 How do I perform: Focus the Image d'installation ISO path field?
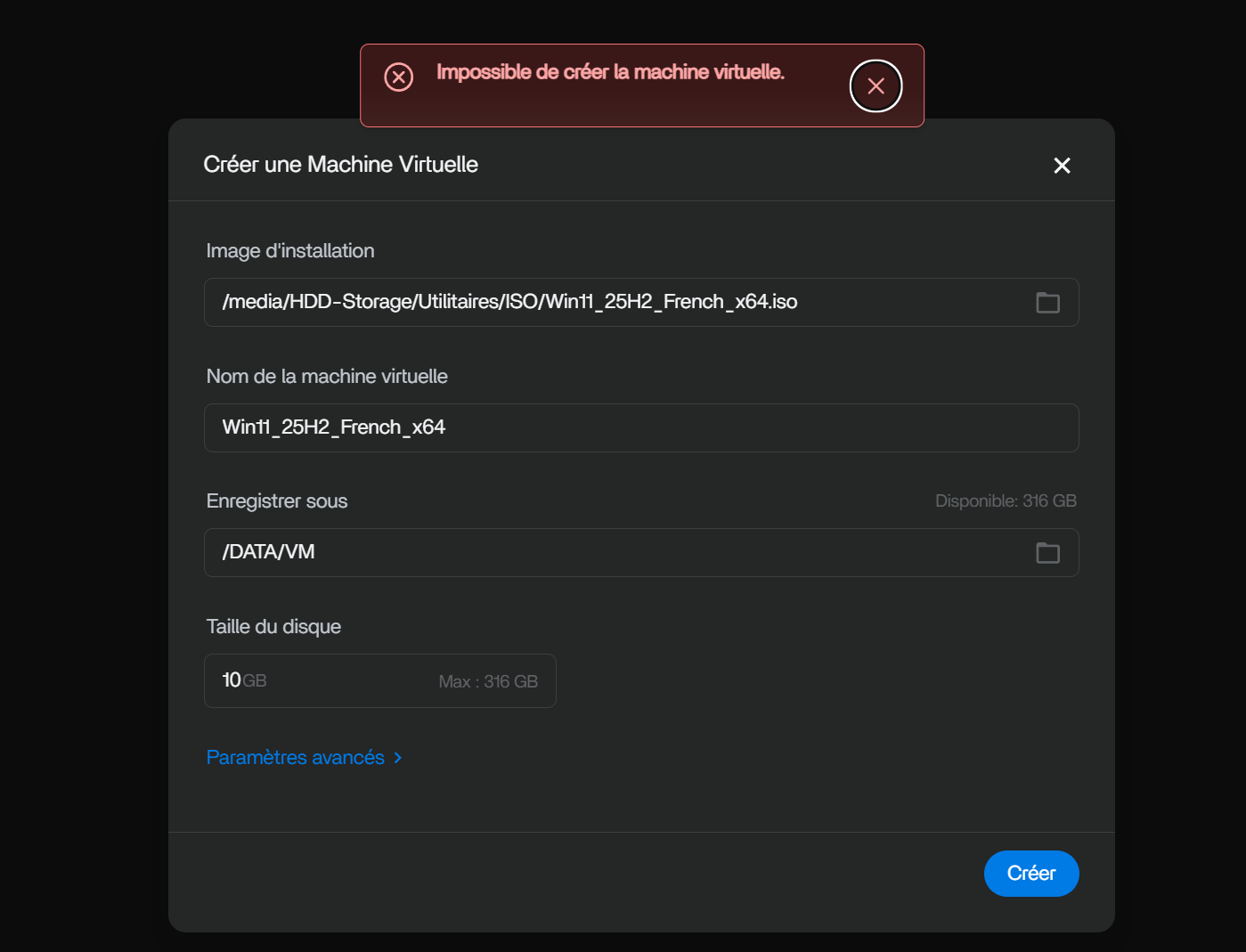641,303
